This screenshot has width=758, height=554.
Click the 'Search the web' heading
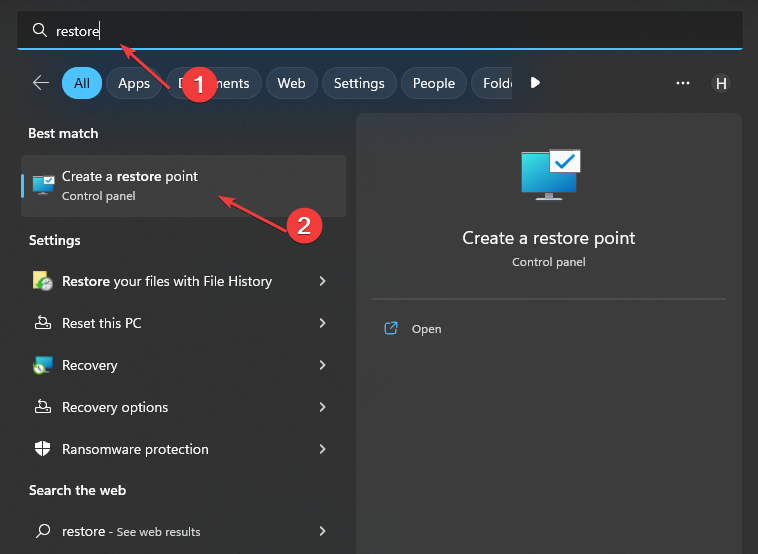[77, 490]
